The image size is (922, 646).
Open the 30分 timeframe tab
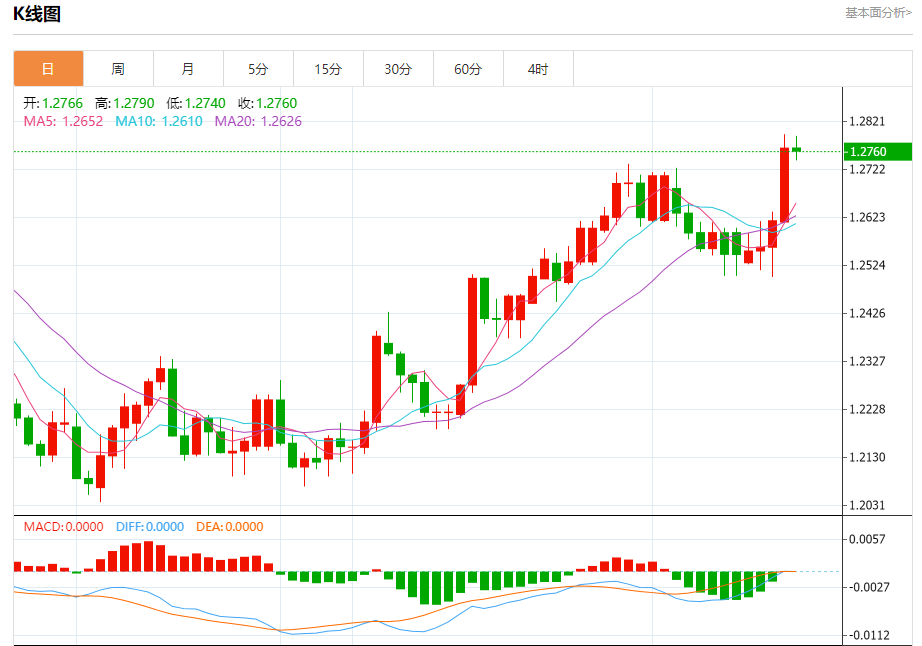tap(398, 69)
